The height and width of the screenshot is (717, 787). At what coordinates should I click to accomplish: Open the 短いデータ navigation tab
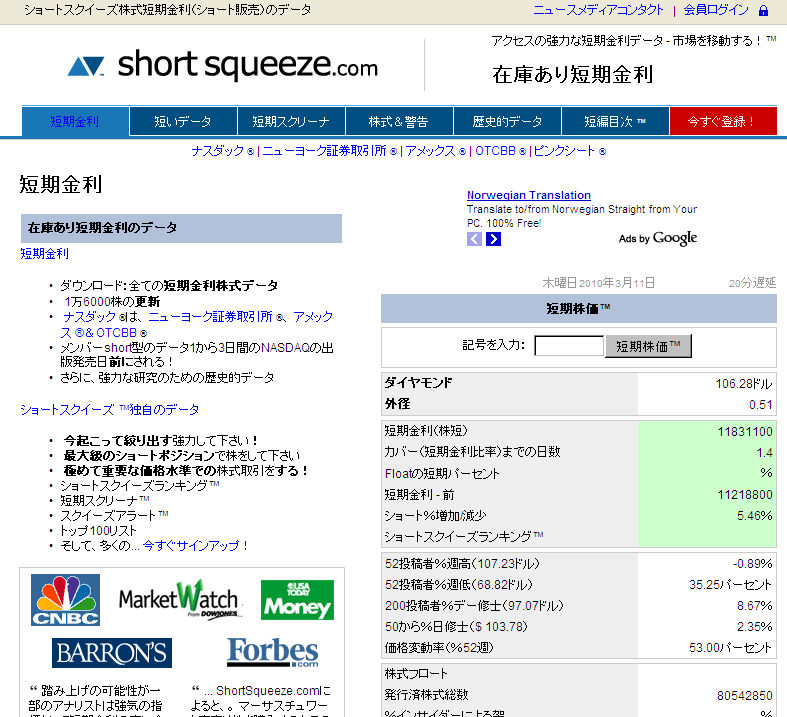tap(183, 122)
